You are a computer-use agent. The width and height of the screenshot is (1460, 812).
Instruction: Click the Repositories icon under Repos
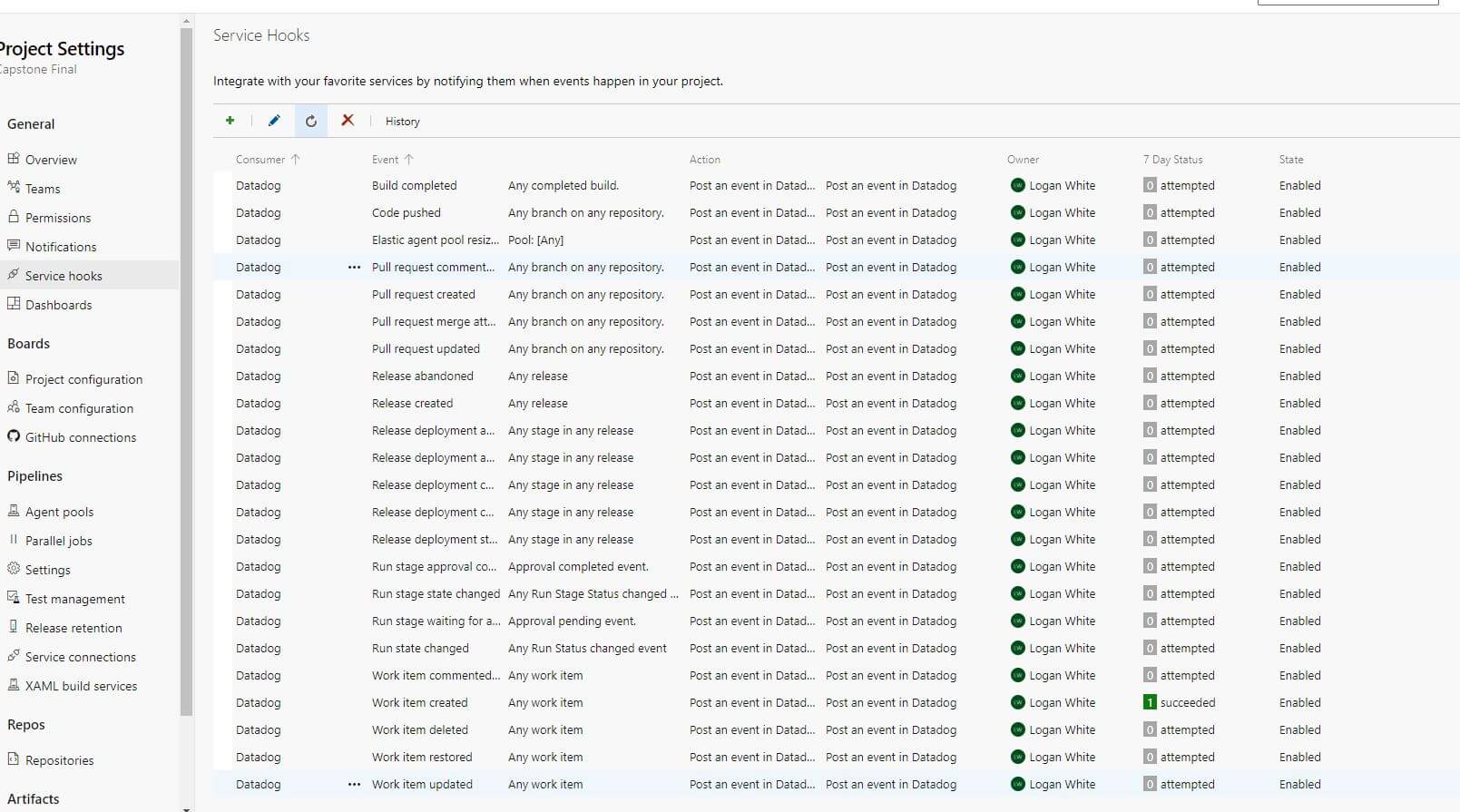14,759
